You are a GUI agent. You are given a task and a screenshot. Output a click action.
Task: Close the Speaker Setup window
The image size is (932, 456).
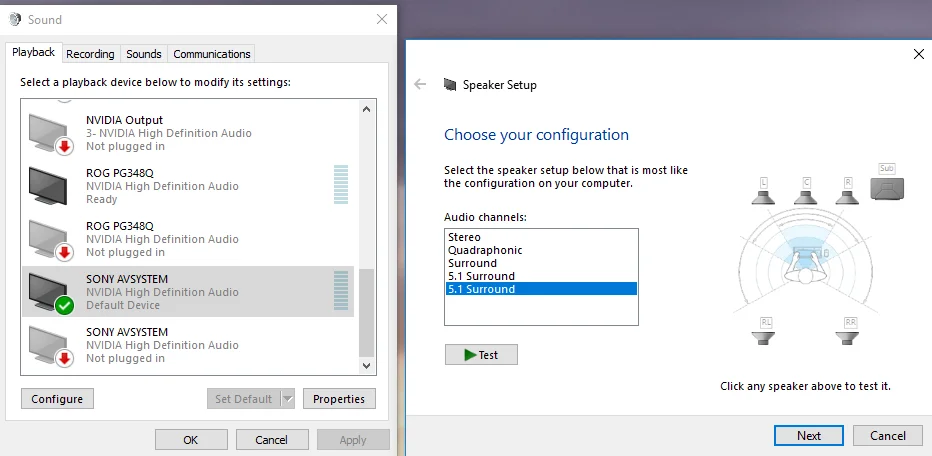918,54
